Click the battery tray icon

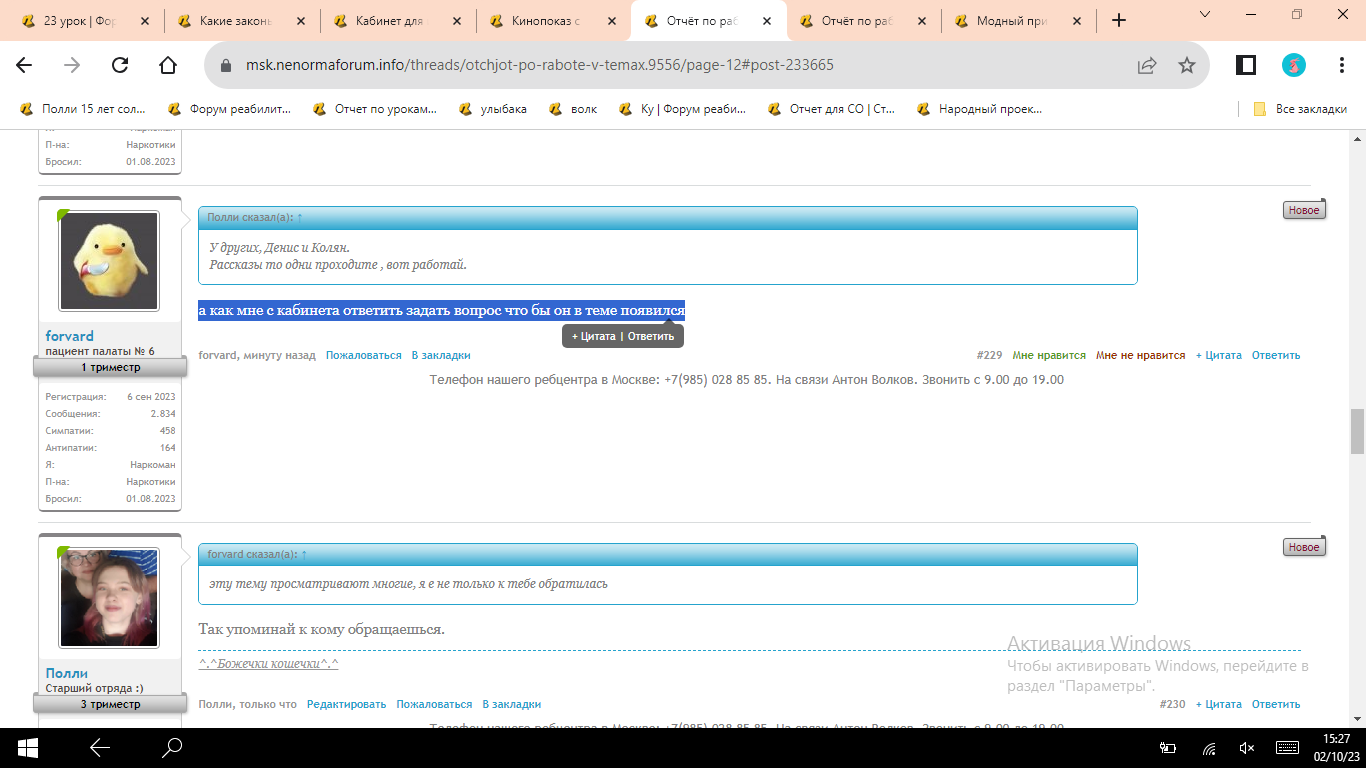click(1168, 748)
